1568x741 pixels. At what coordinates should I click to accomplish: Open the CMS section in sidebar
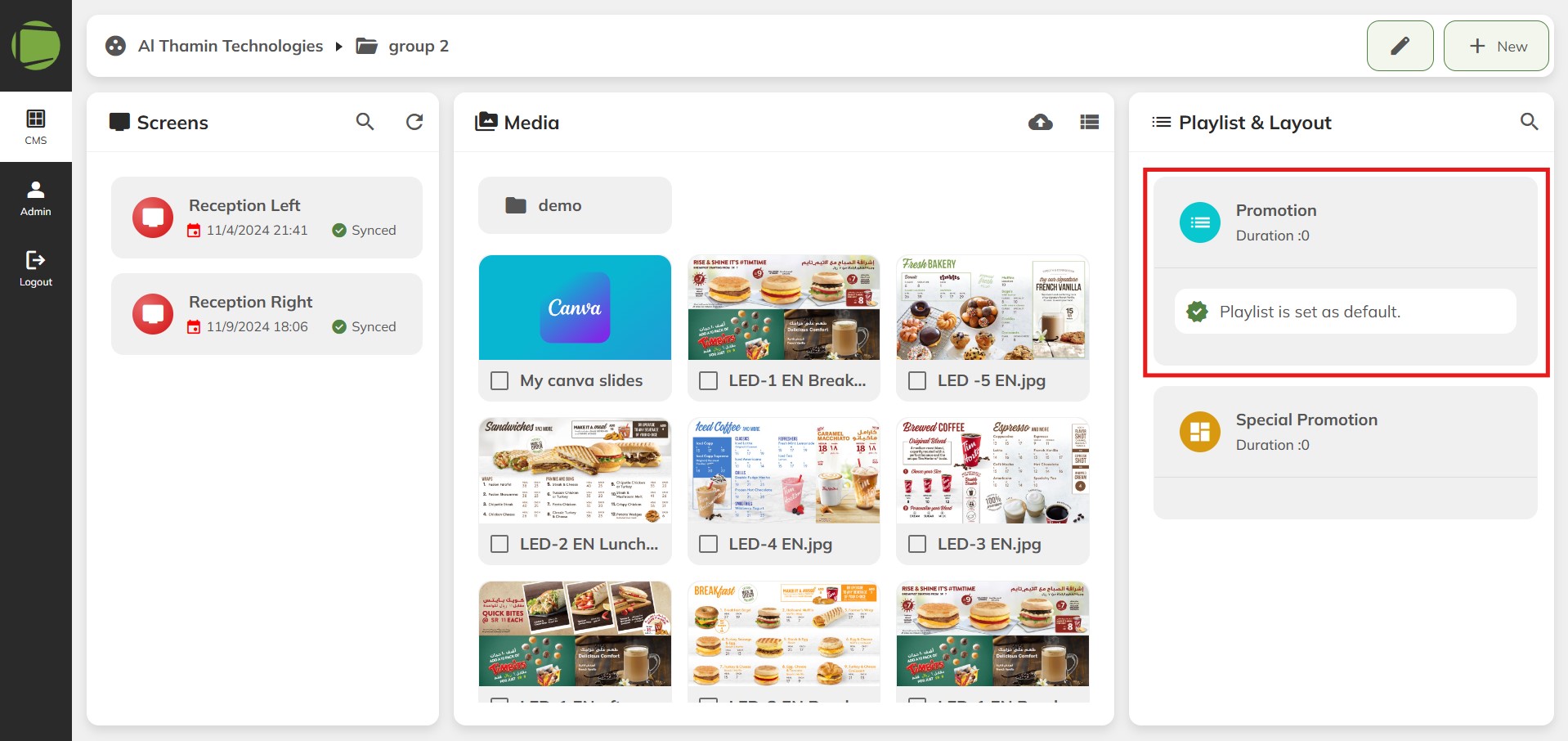(36, 127)
